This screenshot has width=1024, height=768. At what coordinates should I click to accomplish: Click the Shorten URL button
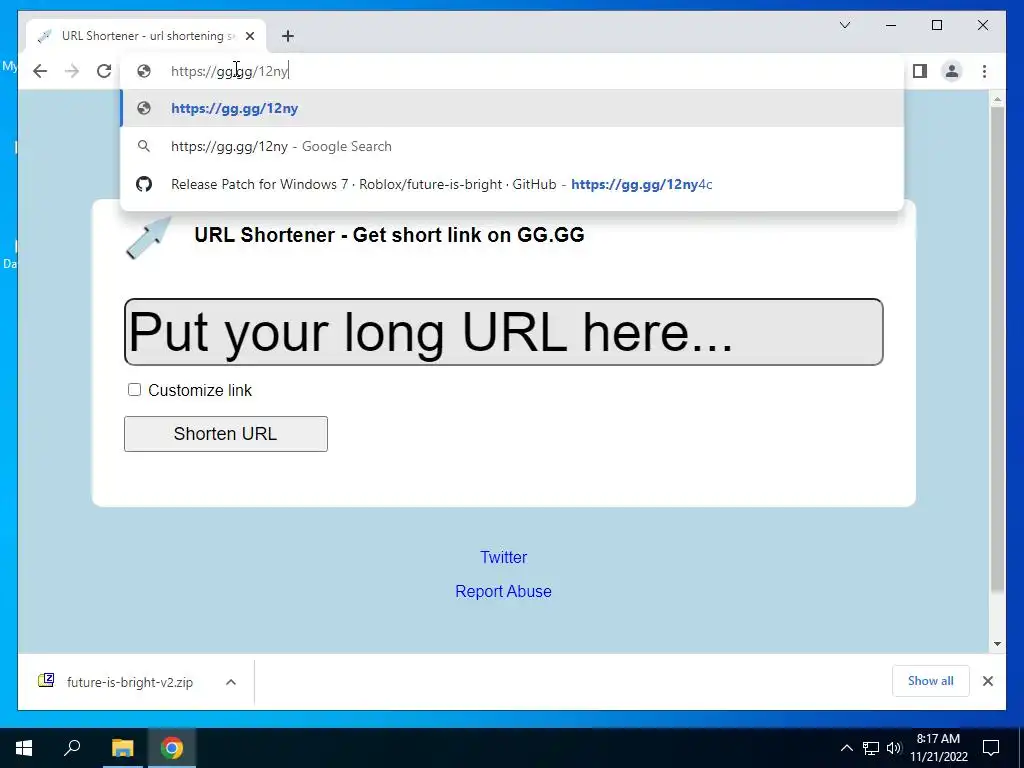(226, 434)
